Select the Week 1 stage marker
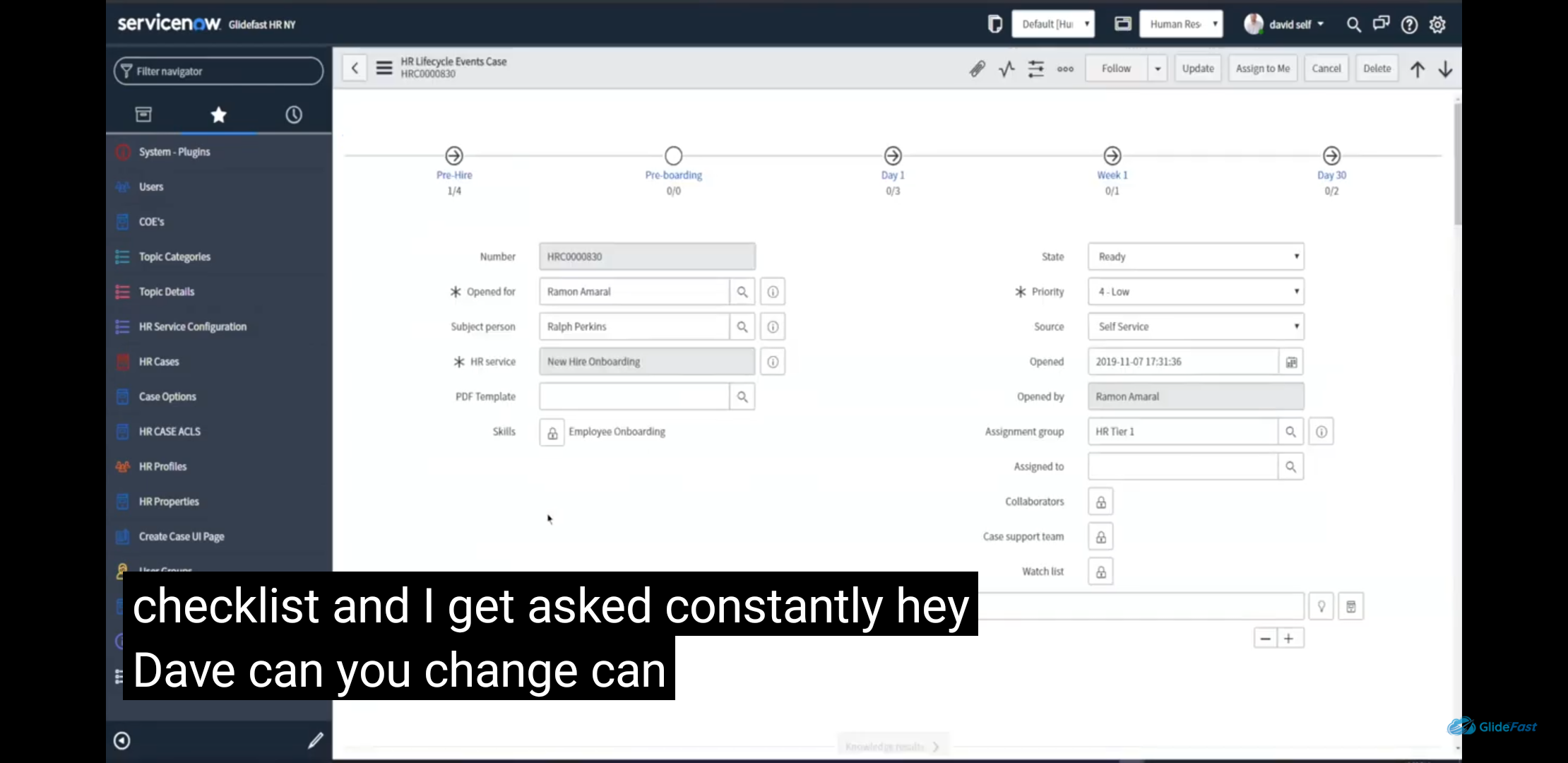Image resolution: width=1568 pixels, height=763 pixels. tap(1112, 155)
